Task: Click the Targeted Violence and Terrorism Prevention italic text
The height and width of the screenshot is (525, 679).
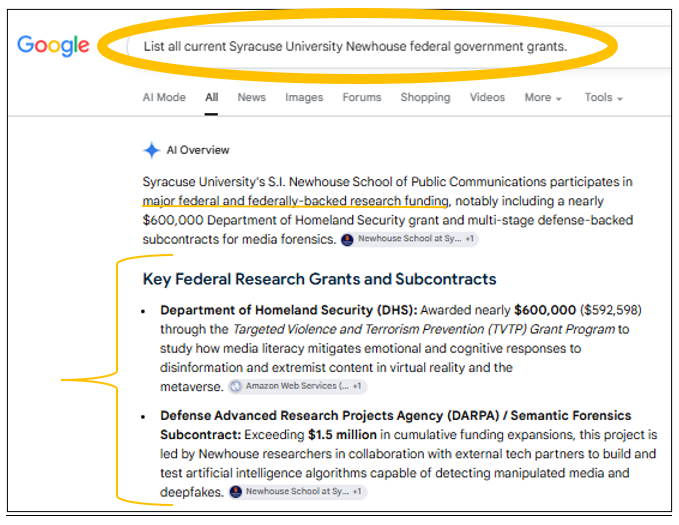Action: pos(424,330)
